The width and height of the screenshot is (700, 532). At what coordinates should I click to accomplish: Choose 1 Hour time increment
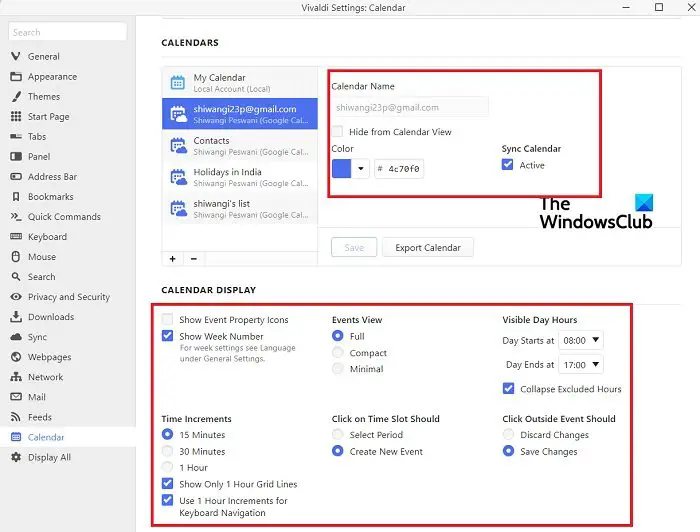coord(167,467)
